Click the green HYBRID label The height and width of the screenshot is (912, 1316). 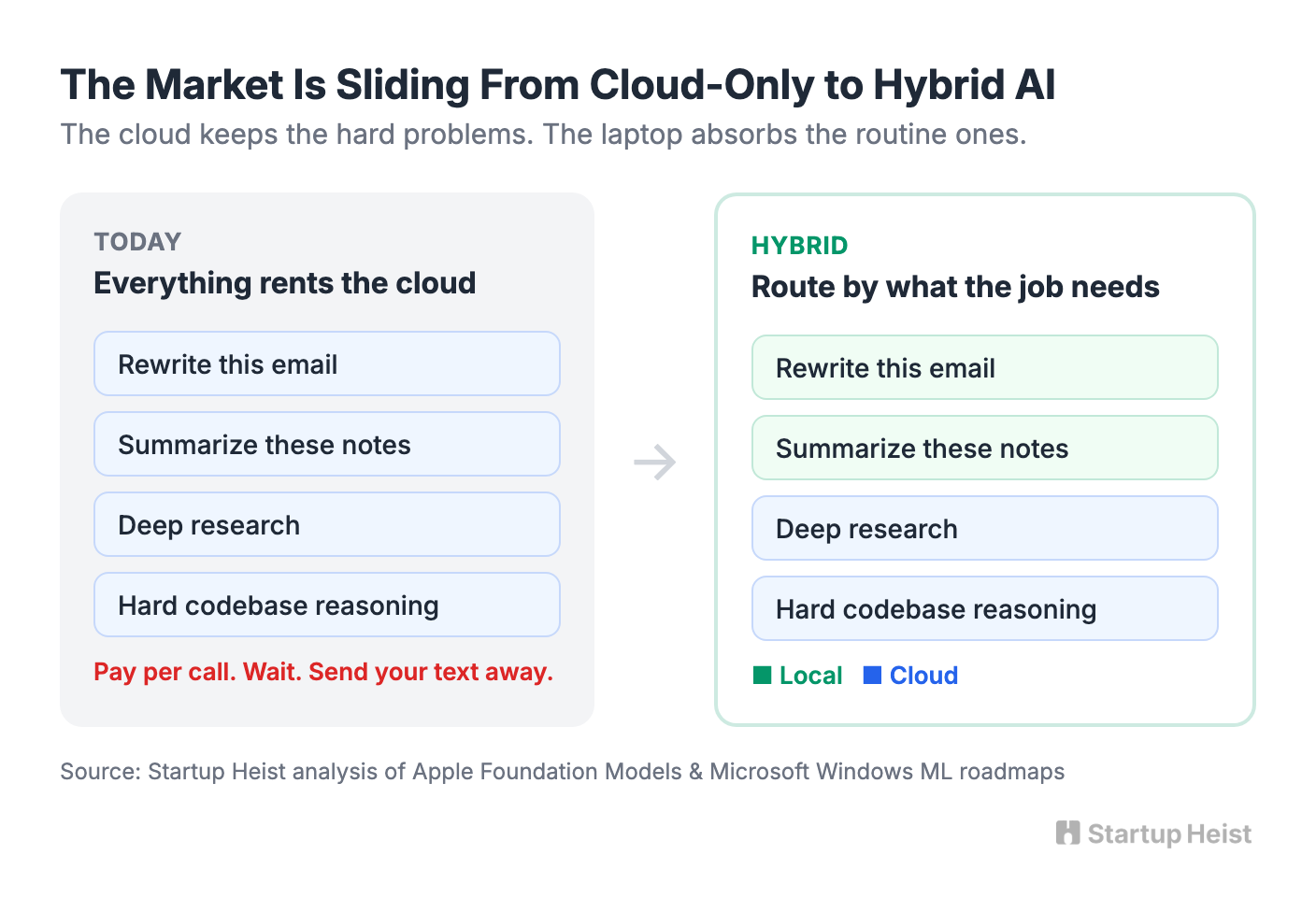click(799, 246)
